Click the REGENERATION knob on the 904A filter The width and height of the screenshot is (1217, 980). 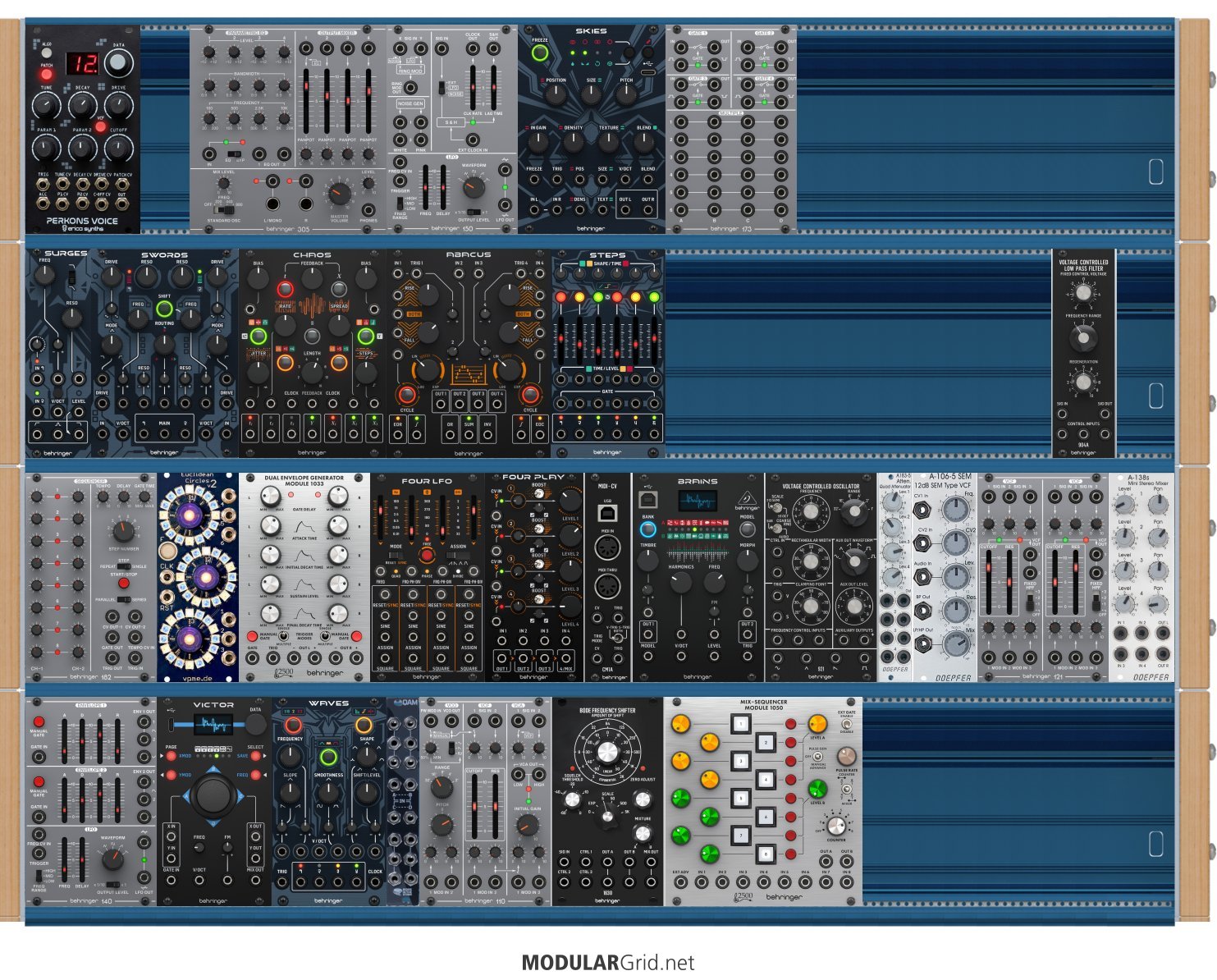tap(1083, 382)
